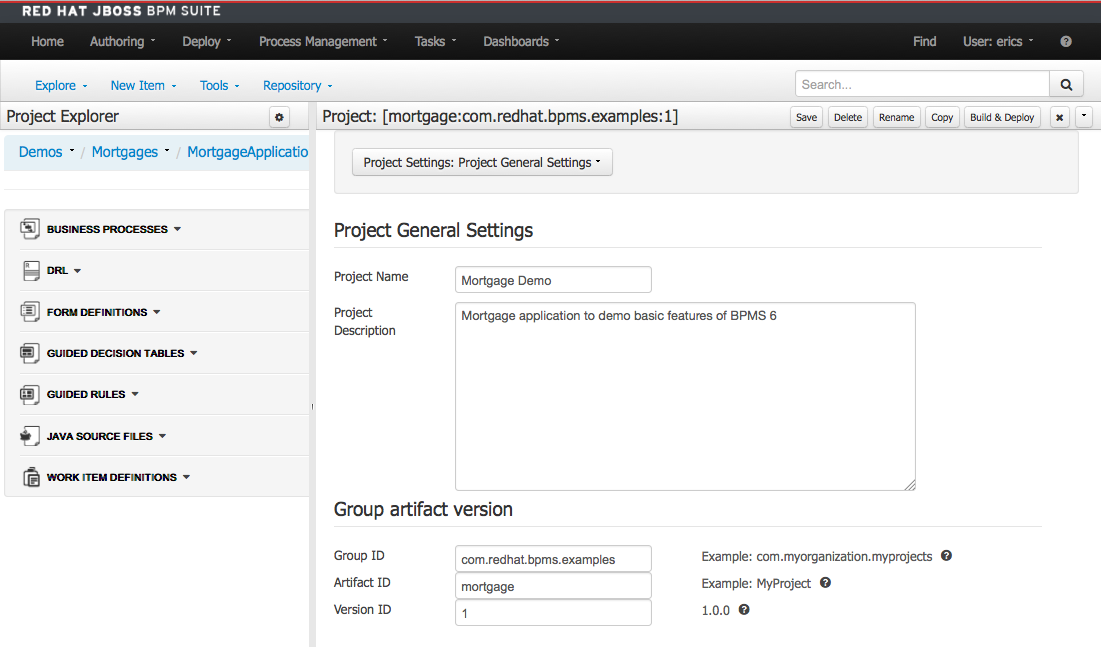Open the Authoring menu dropdown
The width and height of the screenshot is (1101, 647).
[121, 41]
